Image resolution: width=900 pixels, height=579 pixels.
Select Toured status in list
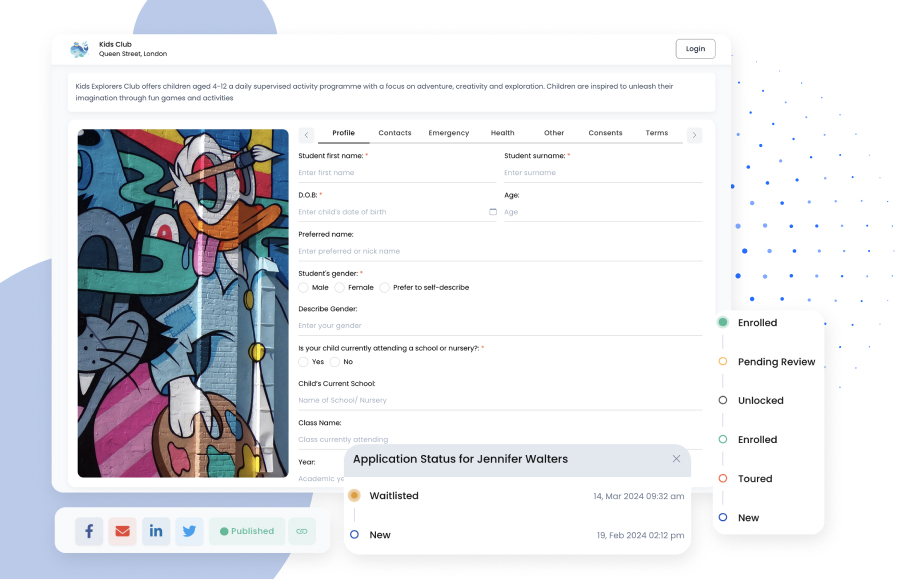pos(746,479)
